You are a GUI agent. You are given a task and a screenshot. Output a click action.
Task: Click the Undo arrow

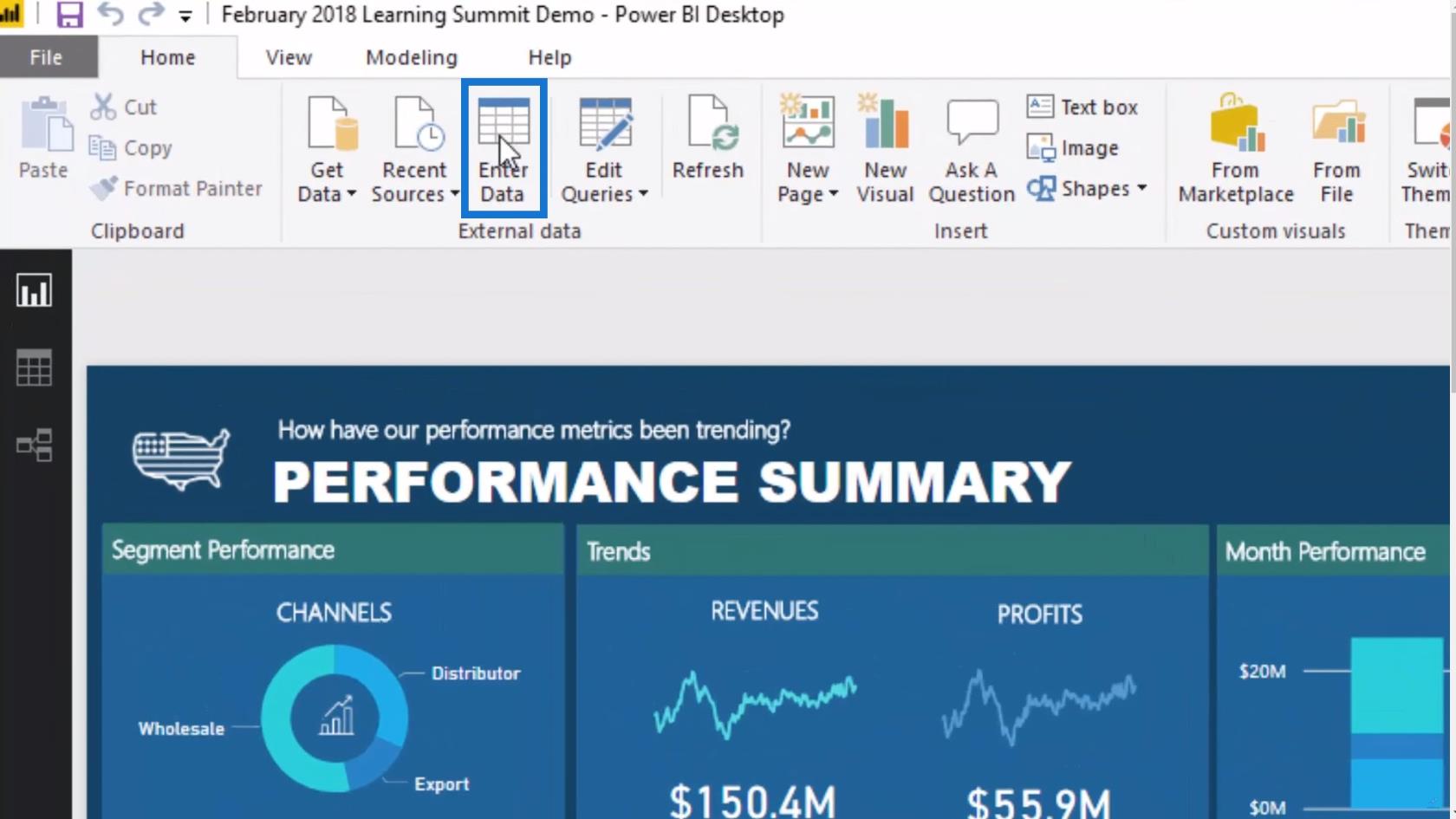[x=110, y=14]
